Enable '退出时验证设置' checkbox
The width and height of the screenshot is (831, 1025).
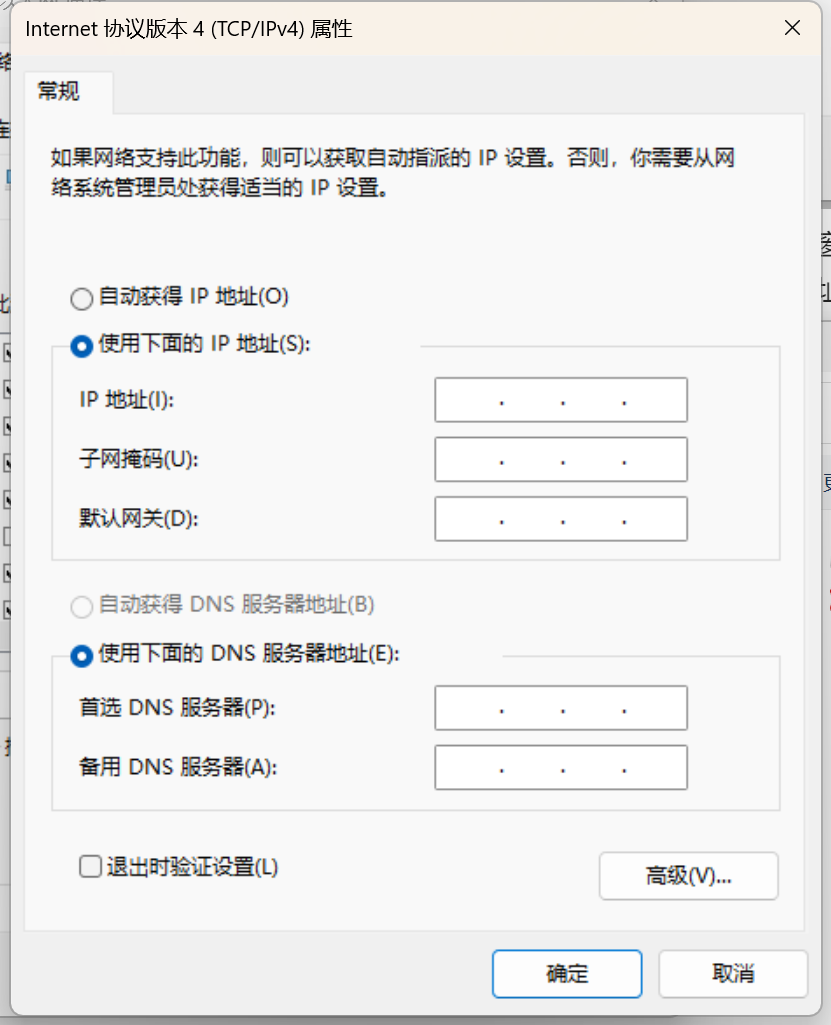pos(90,866)
